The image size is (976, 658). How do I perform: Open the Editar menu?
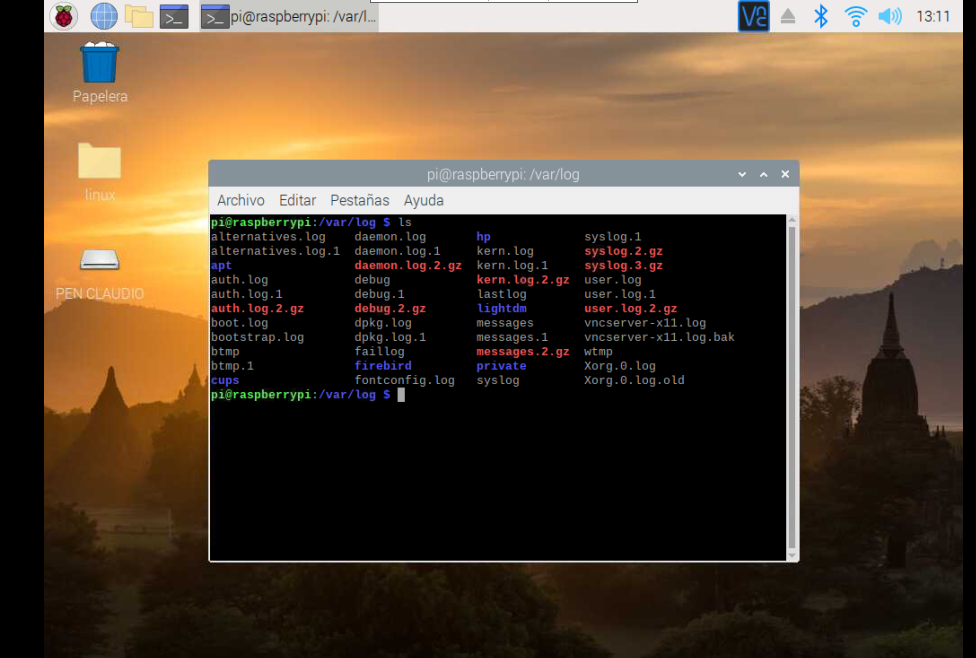pyautogui.click(x=297, y=200)
